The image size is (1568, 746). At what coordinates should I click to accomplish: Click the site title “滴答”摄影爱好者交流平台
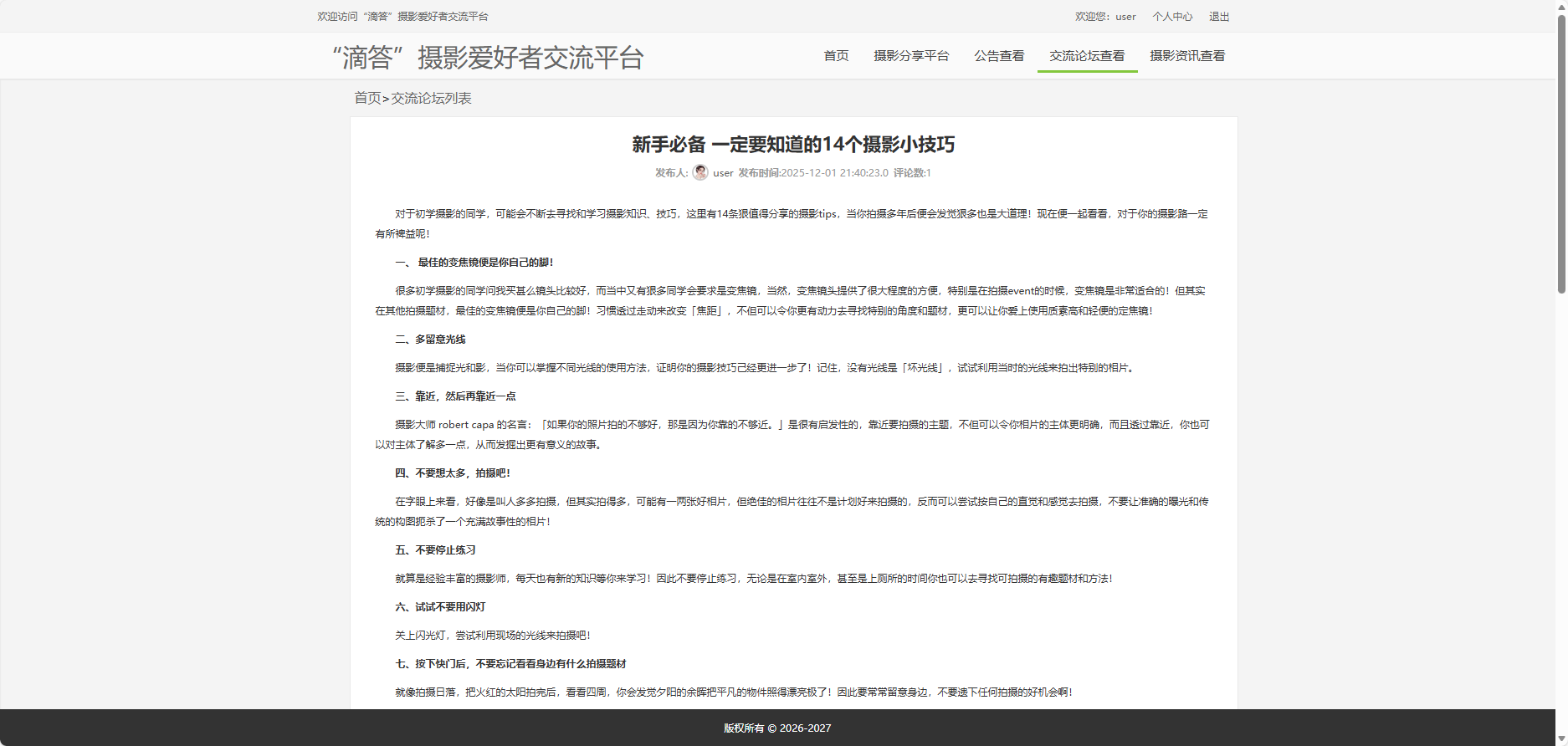(489, 58)
